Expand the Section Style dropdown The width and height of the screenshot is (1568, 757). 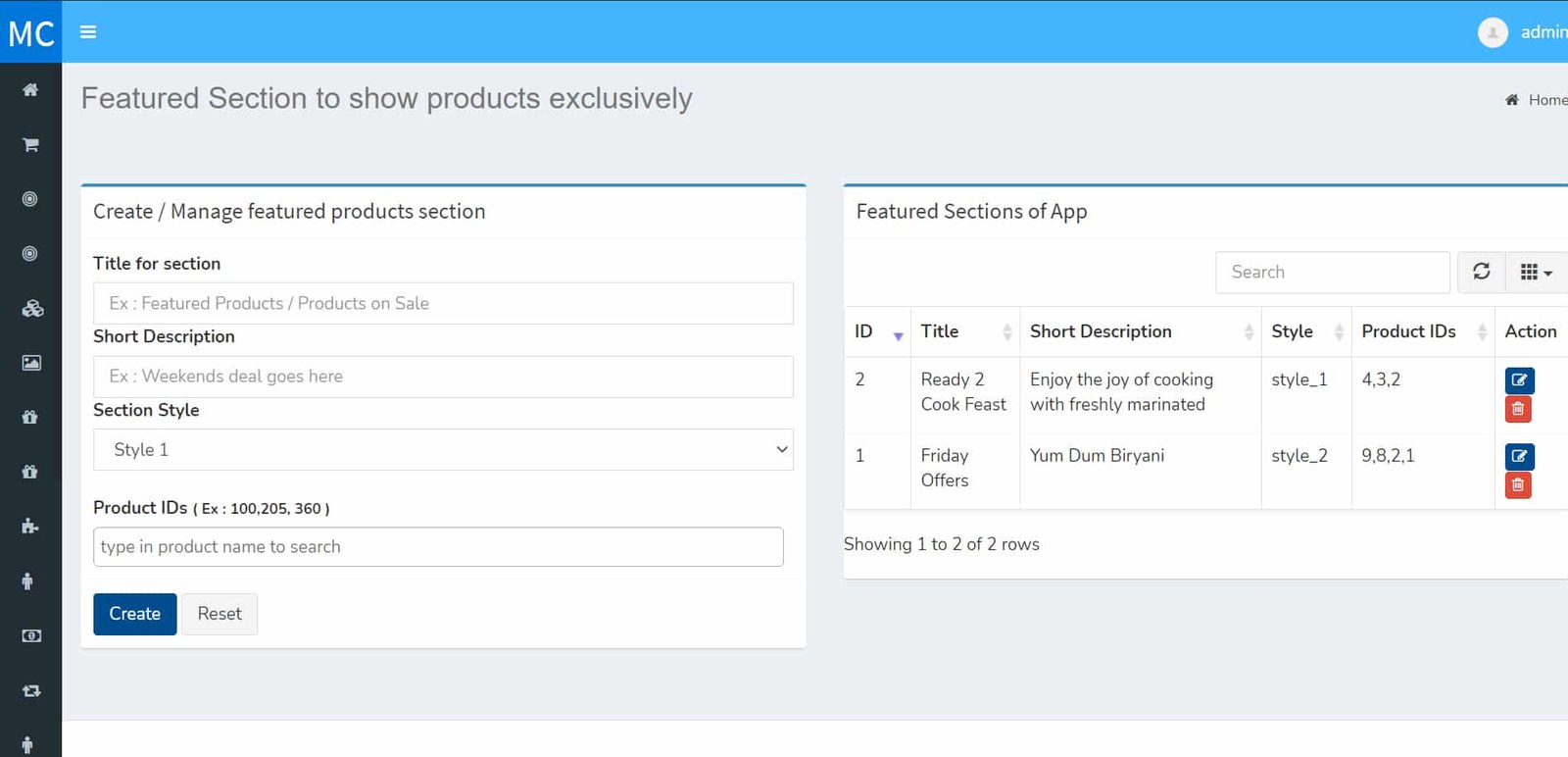tap(443, 450)
